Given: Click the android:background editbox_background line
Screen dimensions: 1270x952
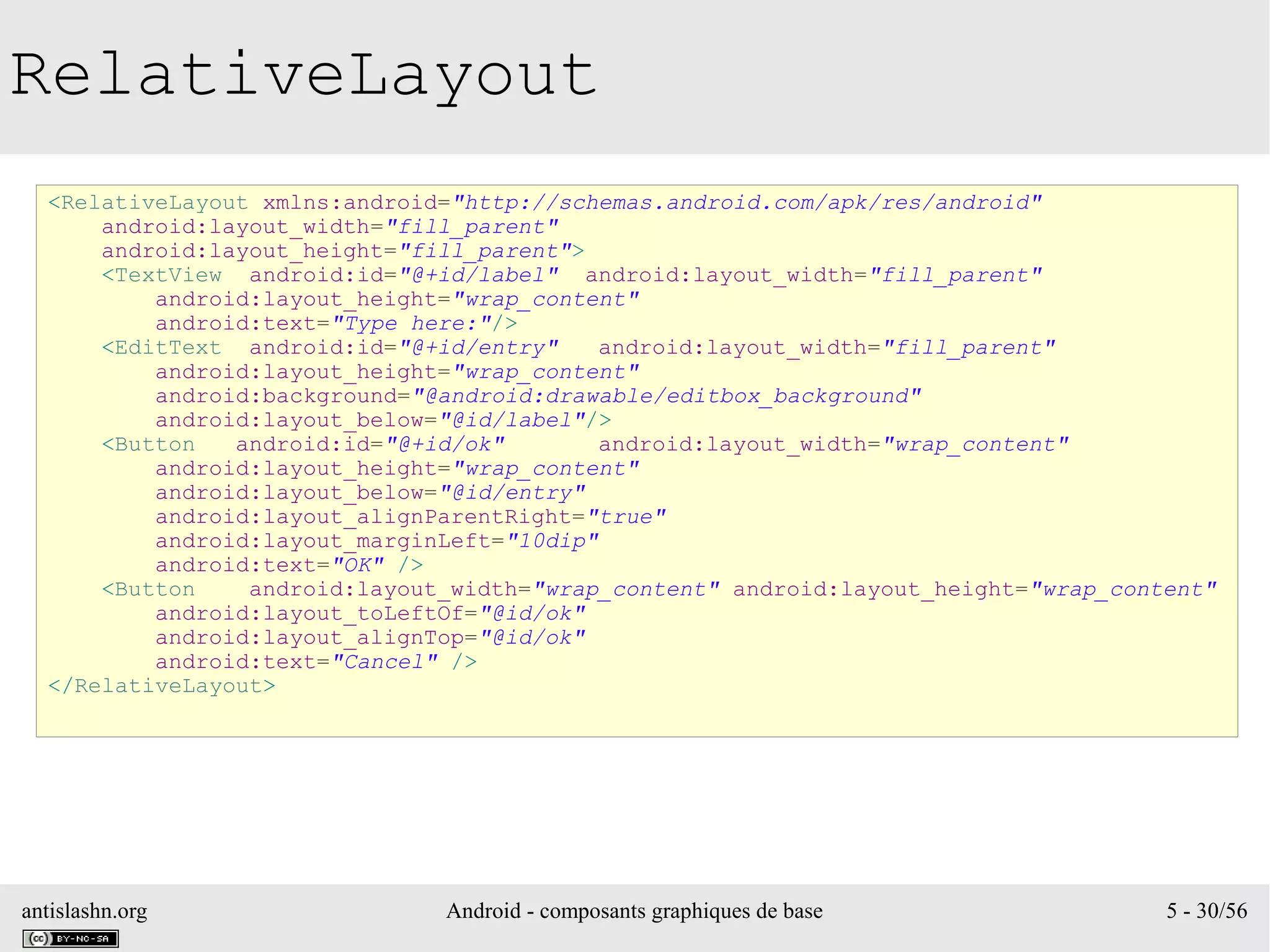Looking at the screenshot, I should click(x=538, y=396).
